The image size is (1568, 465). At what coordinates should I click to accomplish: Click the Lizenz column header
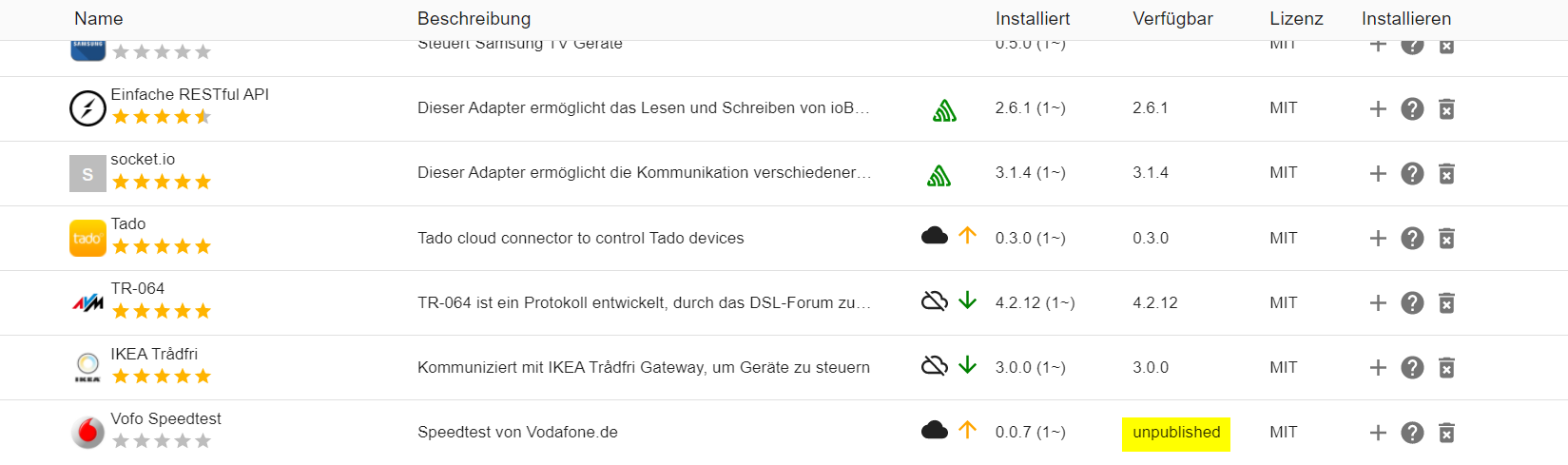pos(1295,19)
